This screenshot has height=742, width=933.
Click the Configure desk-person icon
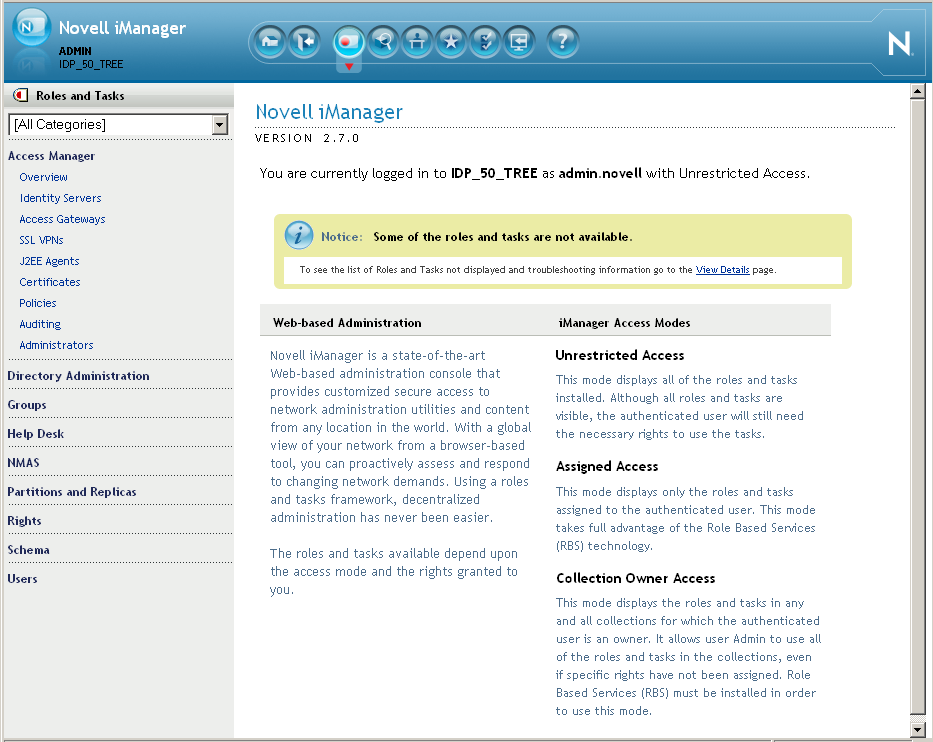click(417, 42)
